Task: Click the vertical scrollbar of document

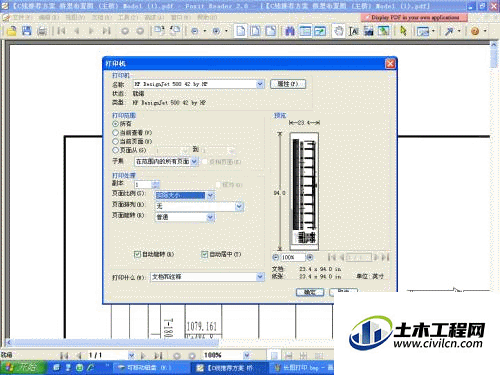Action: [494, 190]
